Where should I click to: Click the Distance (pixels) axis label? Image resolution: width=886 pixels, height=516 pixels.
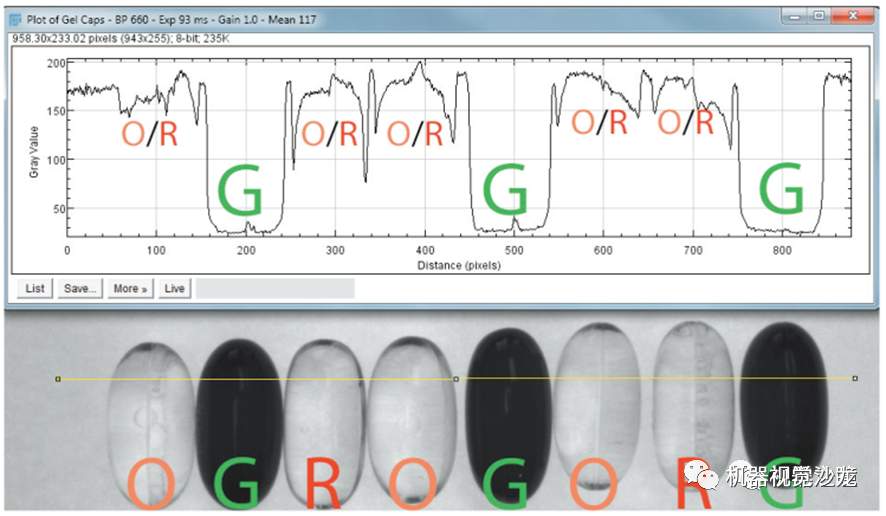pos(459,265)
